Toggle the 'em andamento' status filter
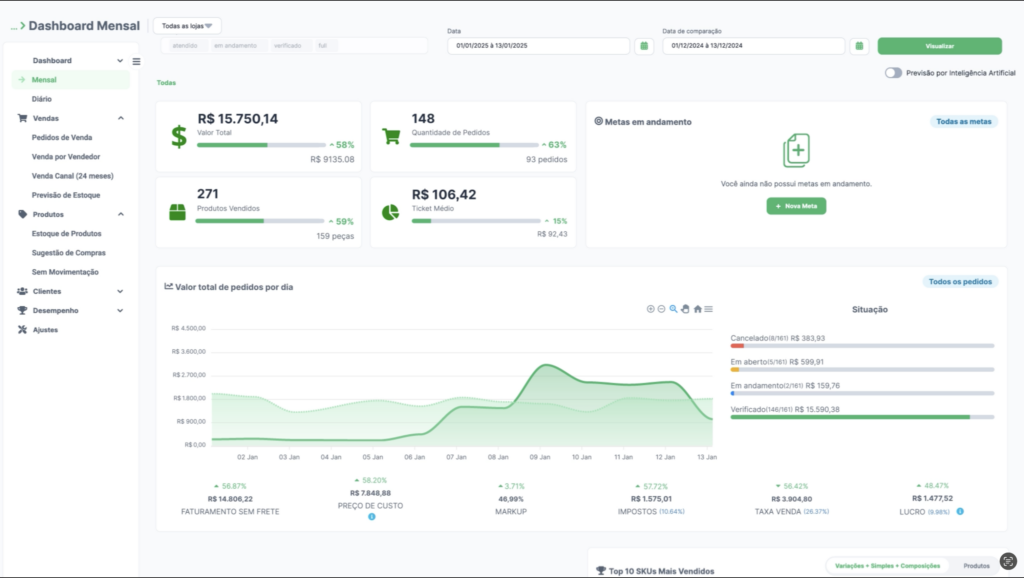Screen dimensions: 1024x578 click(235, 46)
